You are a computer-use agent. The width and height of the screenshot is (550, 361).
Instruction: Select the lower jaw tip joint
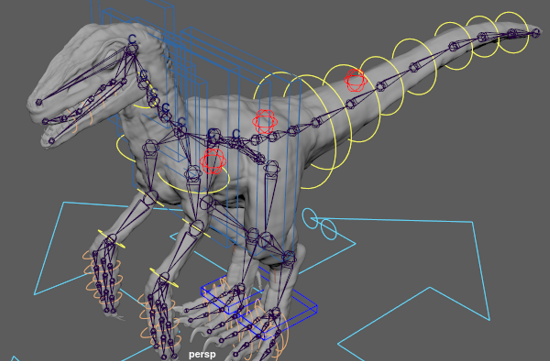click(x=52, y=141)
